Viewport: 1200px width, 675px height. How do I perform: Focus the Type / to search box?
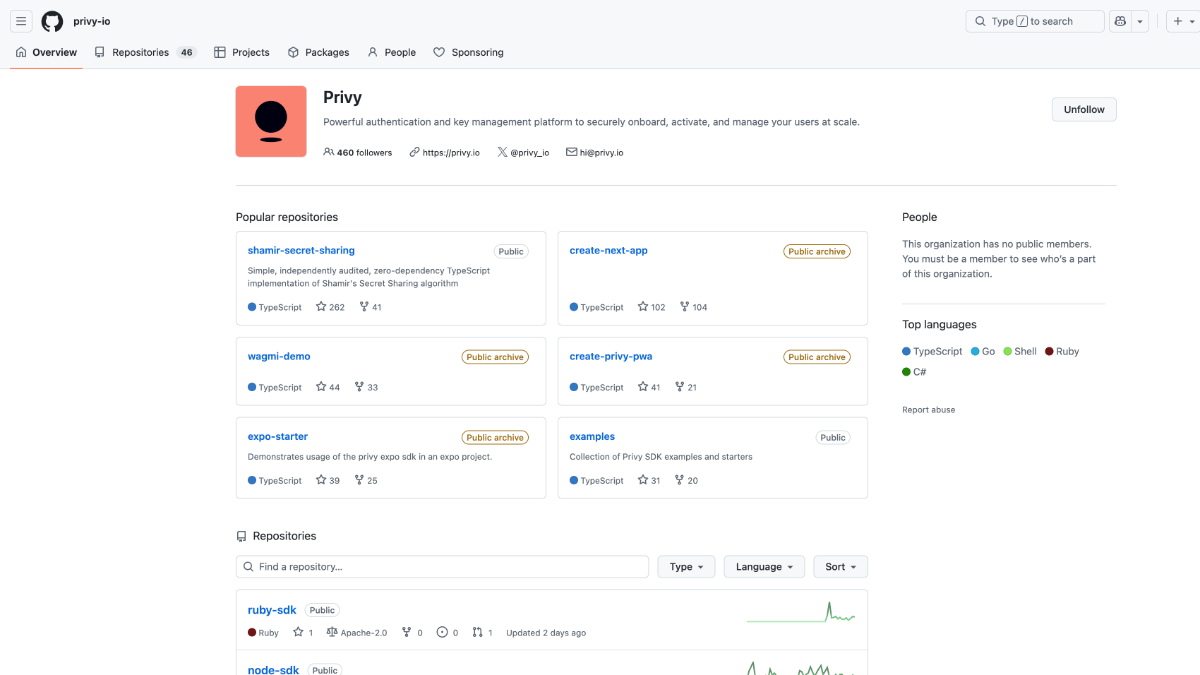[x=1035, y=21]
